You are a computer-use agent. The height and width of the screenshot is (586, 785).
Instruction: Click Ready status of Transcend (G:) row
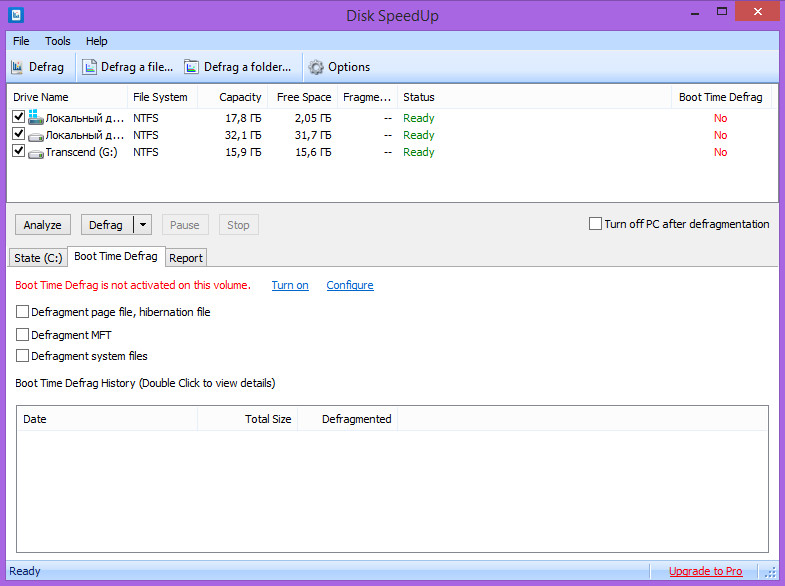point(419,152)
